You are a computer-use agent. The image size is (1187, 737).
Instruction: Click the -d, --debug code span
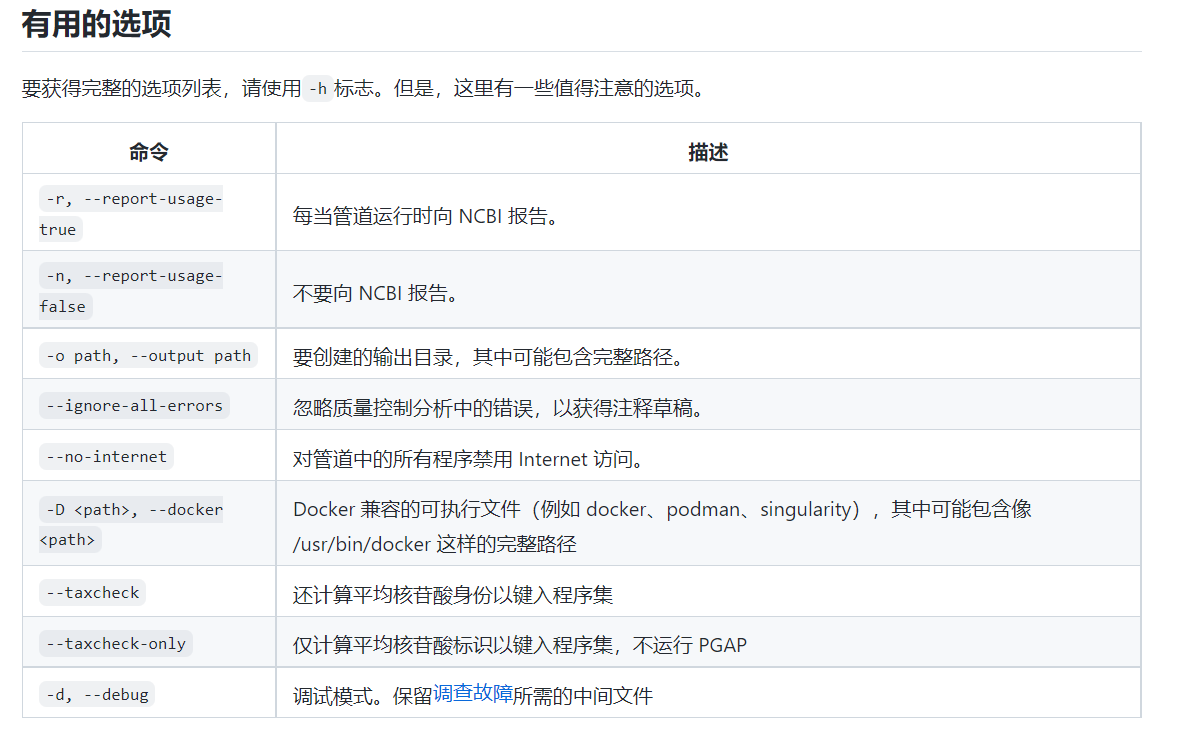[96, 693]
